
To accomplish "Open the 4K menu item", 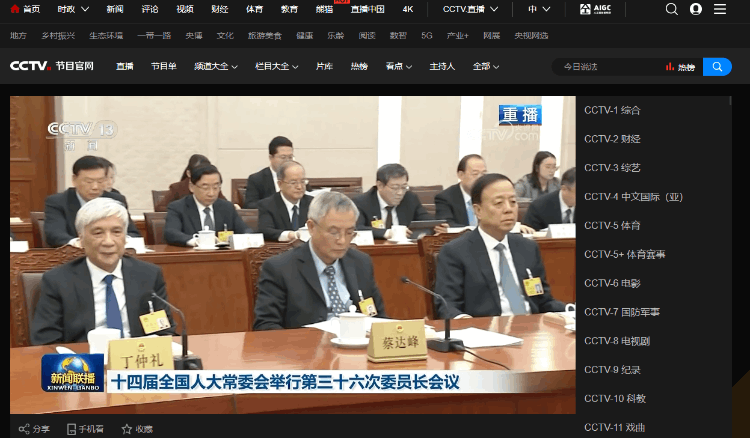I will coord(408,9).
